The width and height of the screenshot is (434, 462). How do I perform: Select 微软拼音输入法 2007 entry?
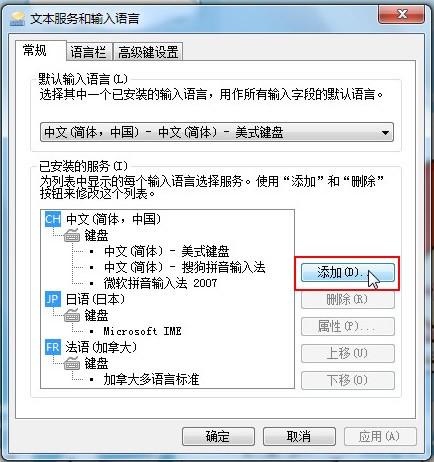(x=160, y=283)
